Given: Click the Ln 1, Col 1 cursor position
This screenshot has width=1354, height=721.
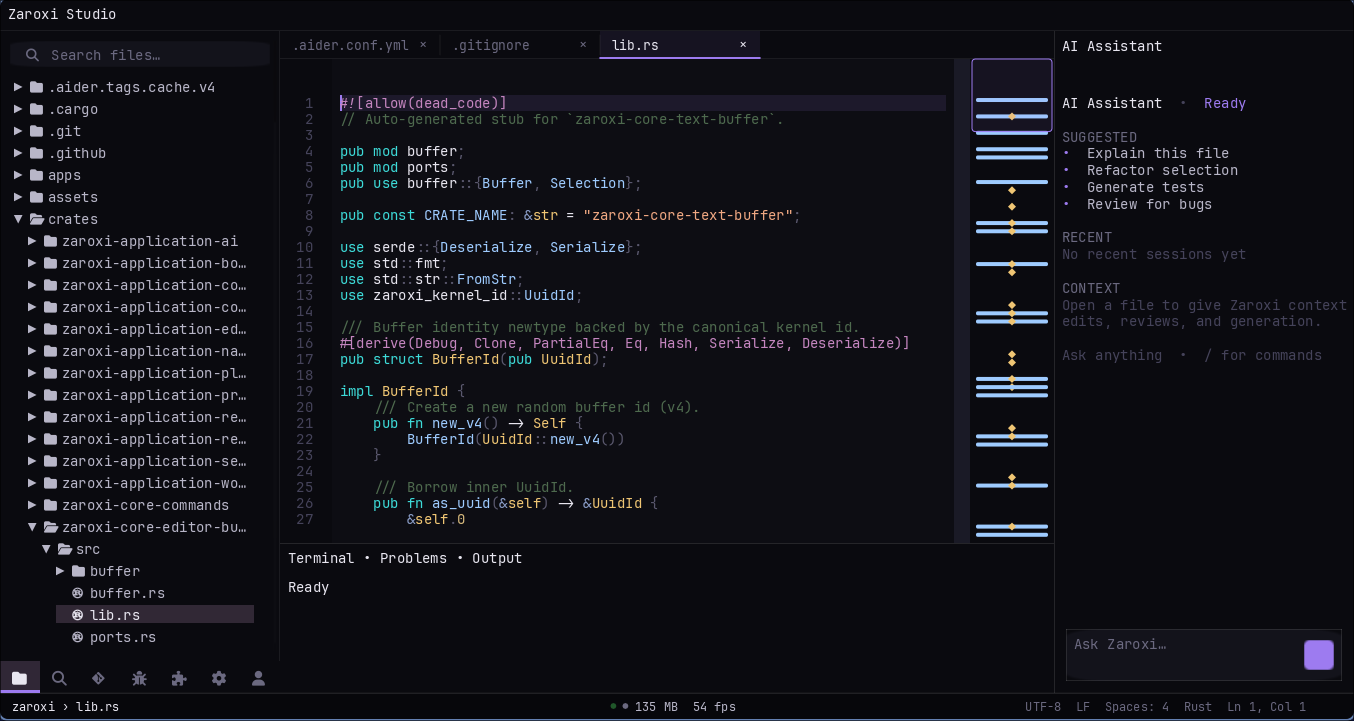Looking at the screenshot, I should tap(1266, 707).
